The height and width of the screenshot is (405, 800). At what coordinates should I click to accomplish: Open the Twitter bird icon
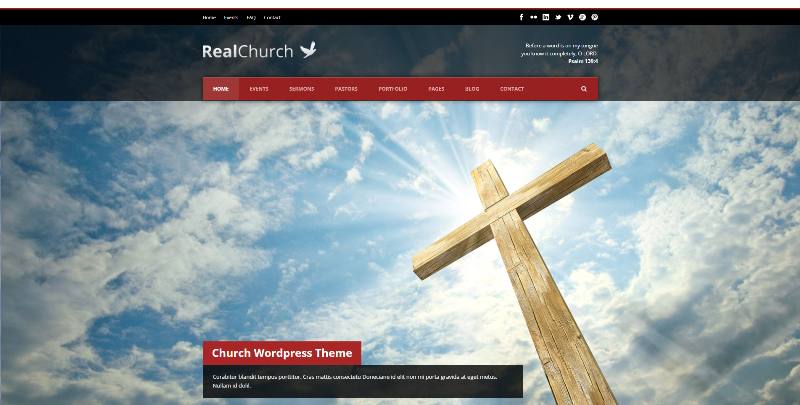coord(558,17)
